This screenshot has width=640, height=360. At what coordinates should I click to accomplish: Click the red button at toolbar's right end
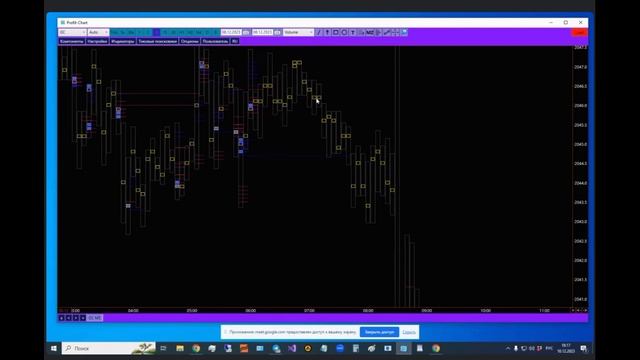click(x=580, y=32)
